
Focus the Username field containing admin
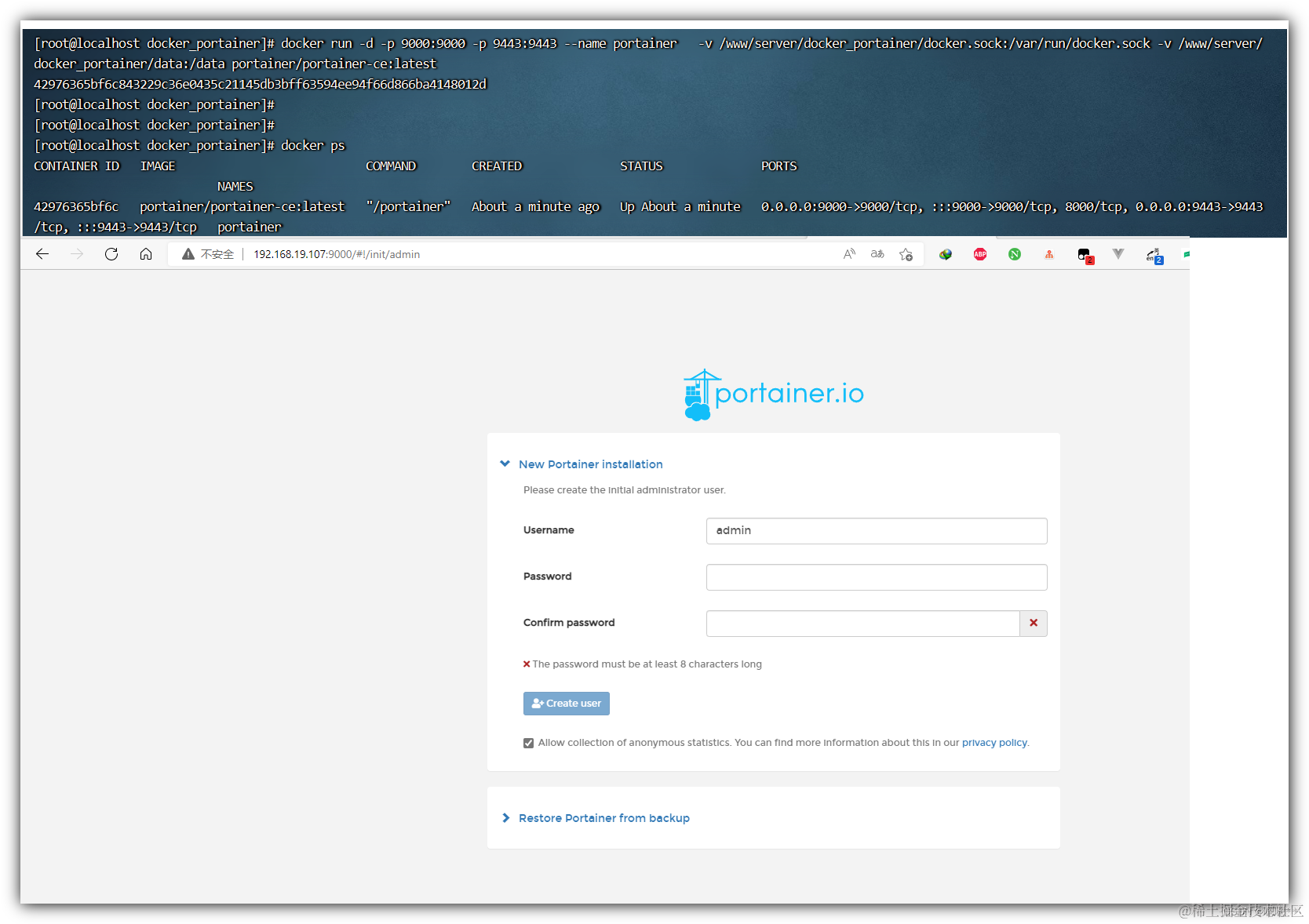(877, 531)
